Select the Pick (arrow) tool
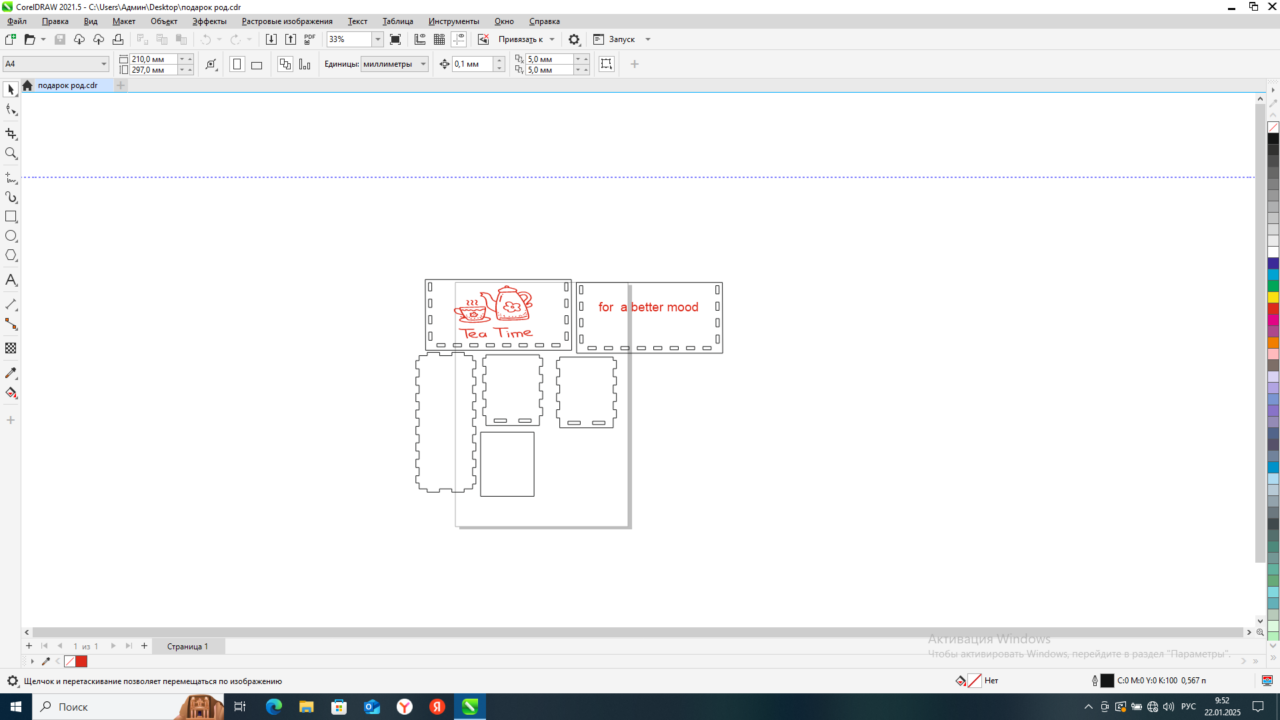 pos(11,90)
